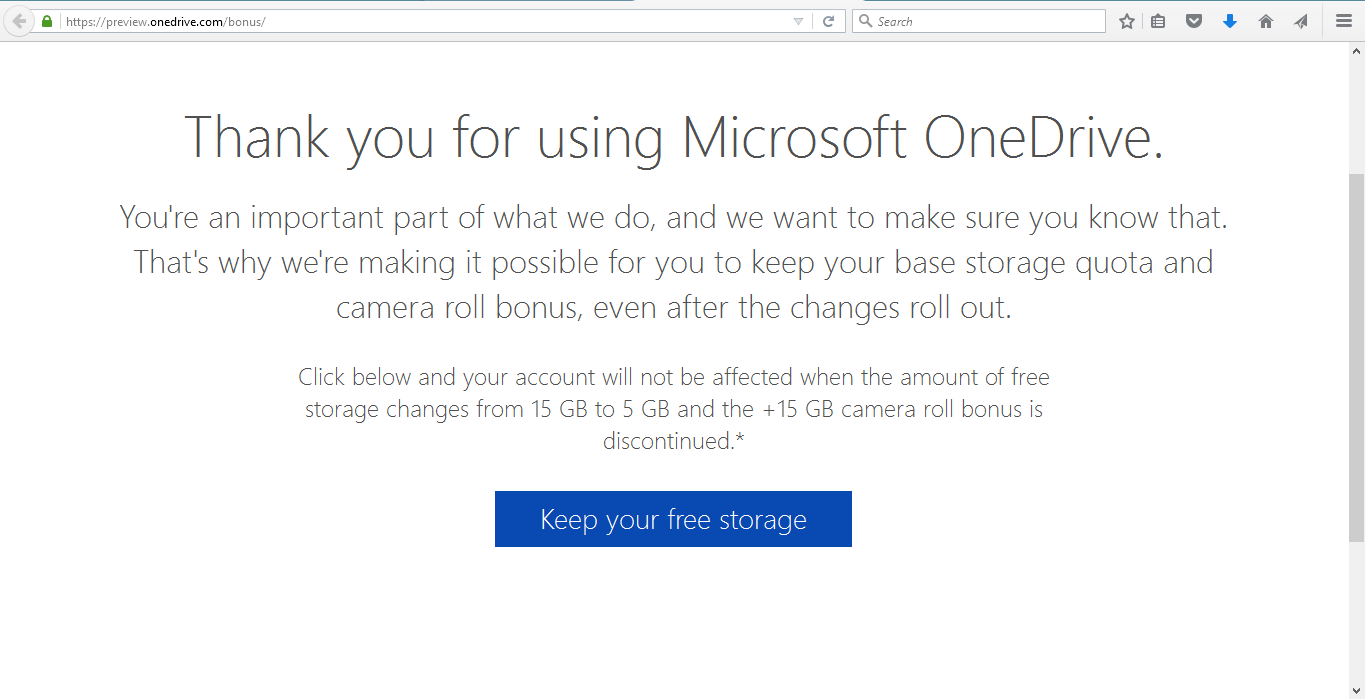Viewport: 1365px width, 699px height.
Task: Click the vertical scrollbar thumb
Action: [x=1356, y=355]
